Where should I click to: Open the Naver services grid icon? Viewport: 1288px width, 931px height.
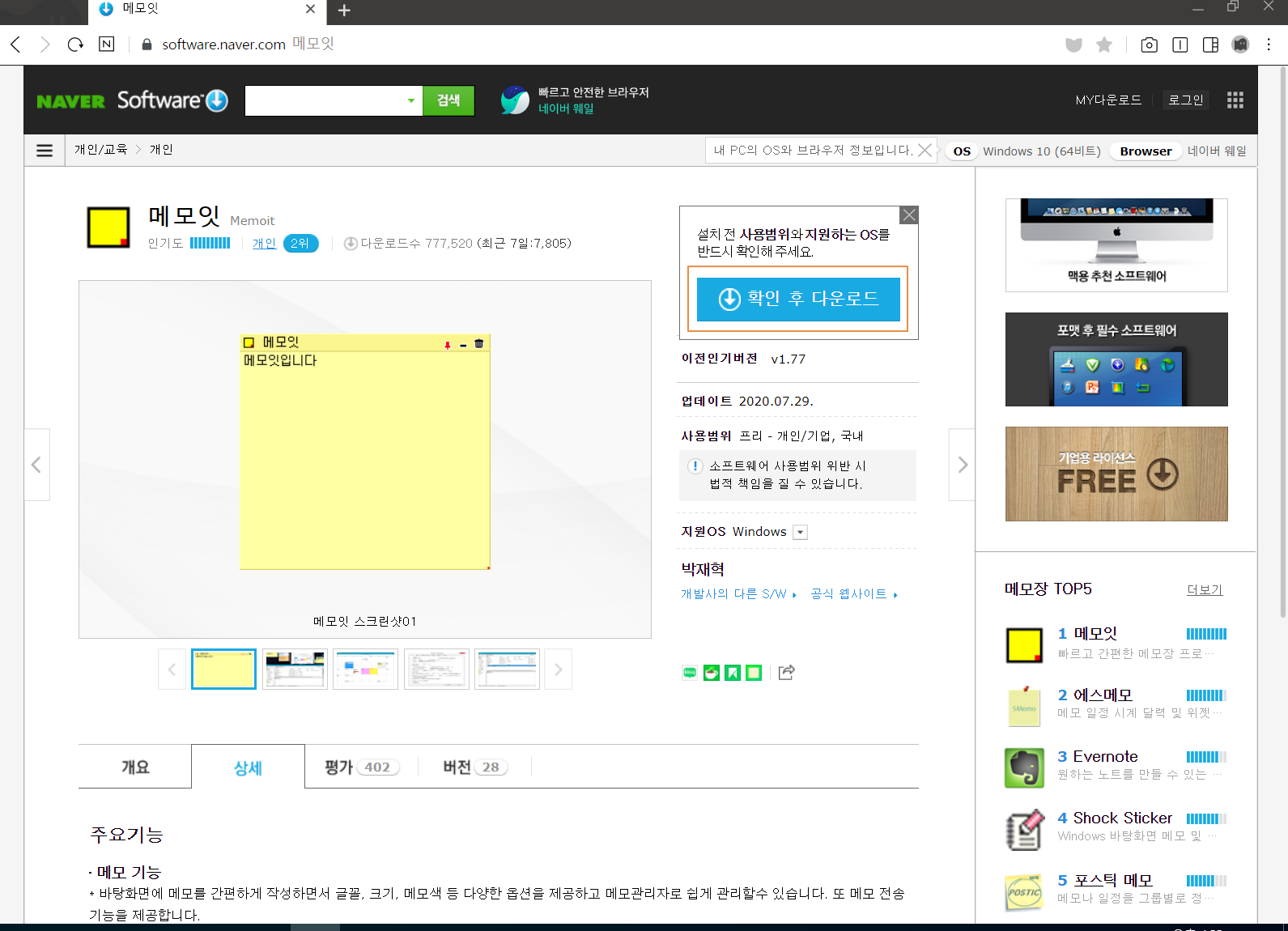point(1235,100)
